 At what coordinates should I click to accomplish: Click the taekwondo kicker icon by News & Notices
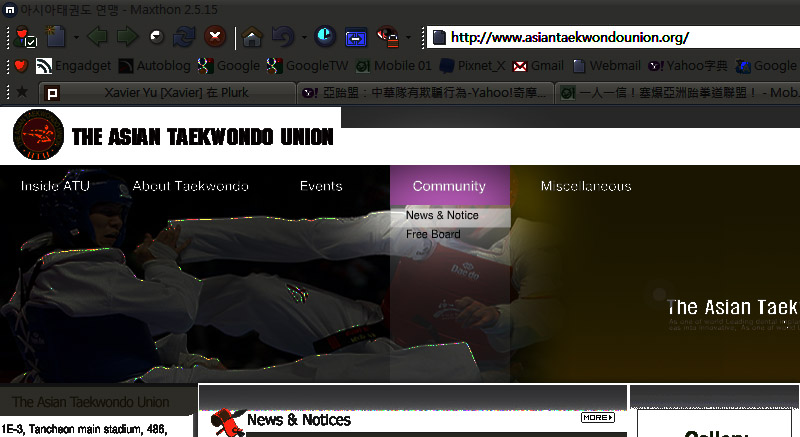tap(228, 422)
